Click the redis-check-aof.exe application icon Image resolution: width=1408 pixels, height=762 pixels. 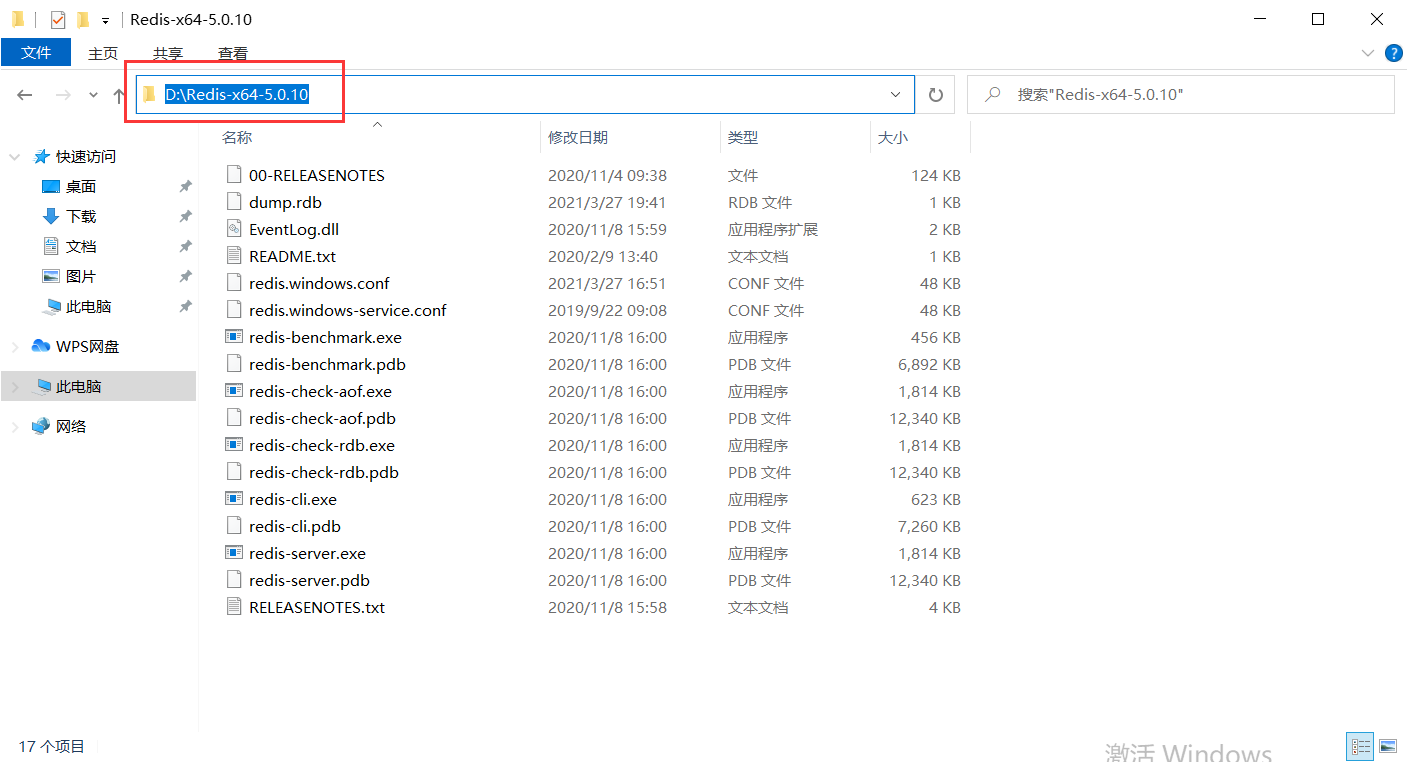234,391
